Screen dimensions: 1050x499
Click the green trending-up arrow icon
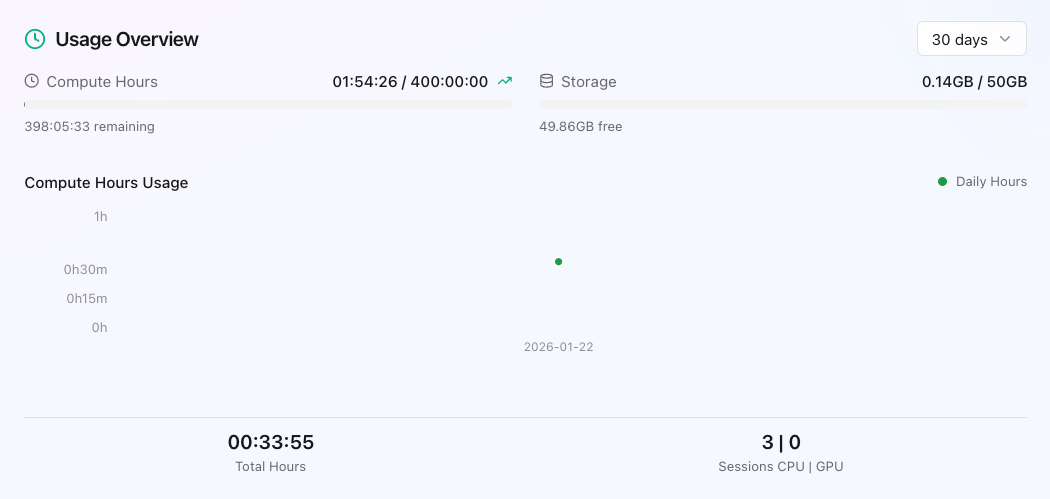(505, 81)
